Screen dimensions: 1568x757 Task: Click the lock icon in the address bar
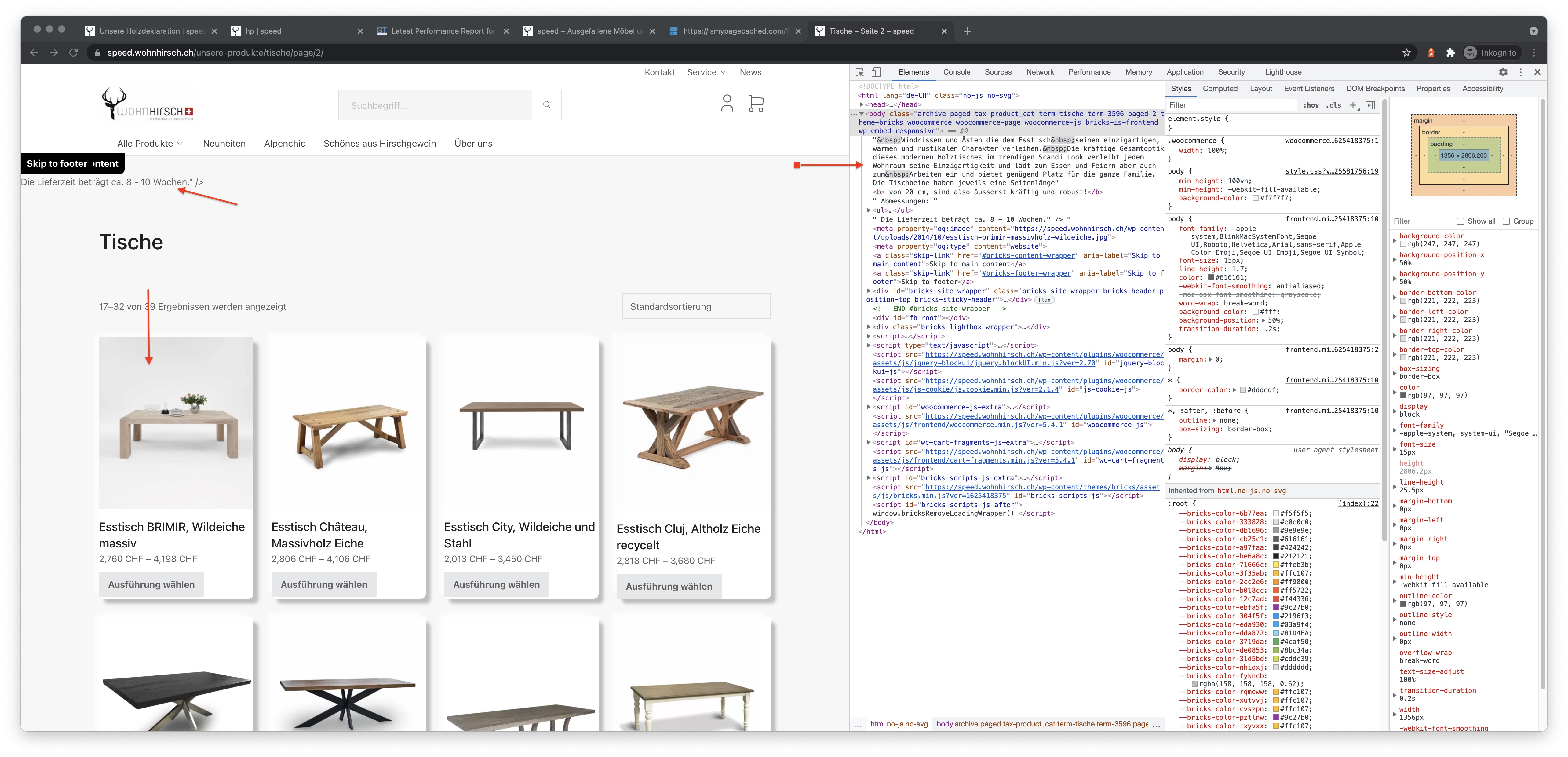(97, 52)
